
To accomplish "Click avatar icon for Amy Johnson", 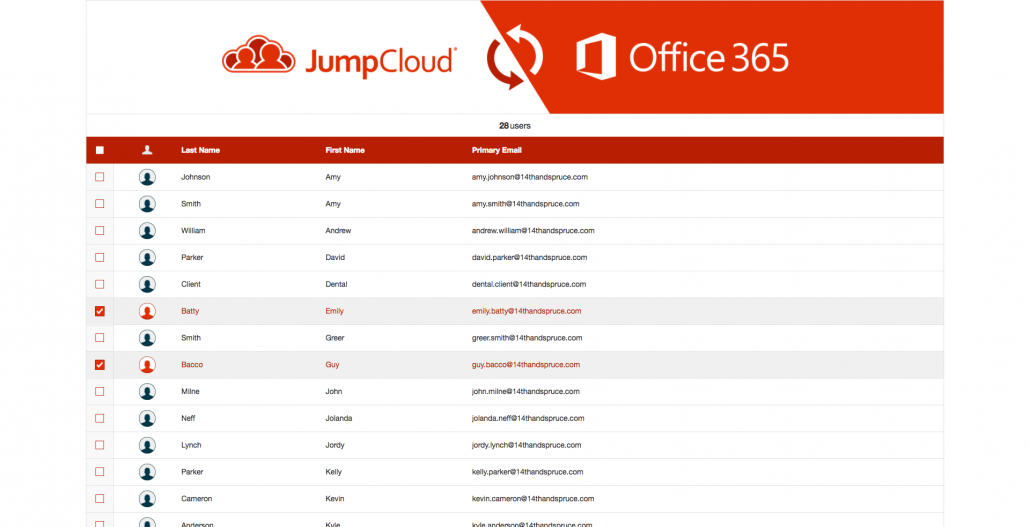I will pyautogui.click(x=147, y=177).
